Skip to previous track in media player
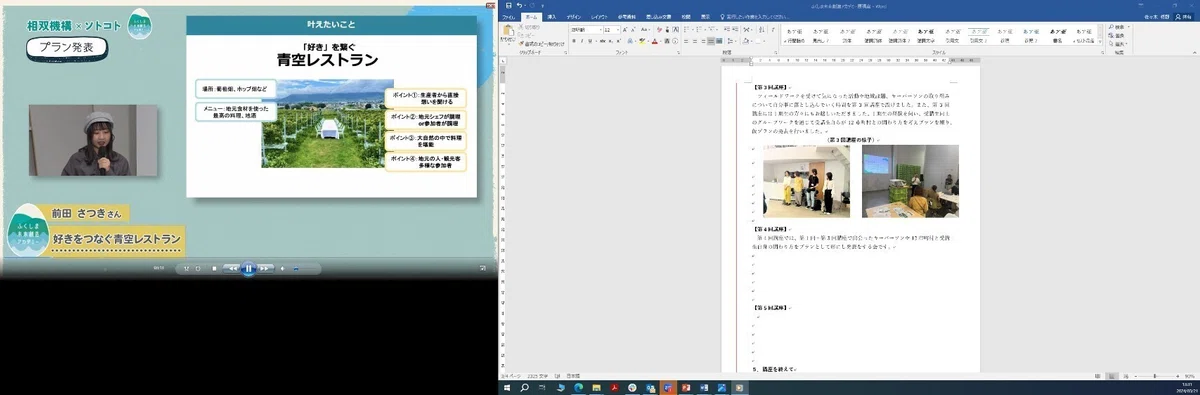The width and height of the screenshot is (1200, 395). pos(232,268)
